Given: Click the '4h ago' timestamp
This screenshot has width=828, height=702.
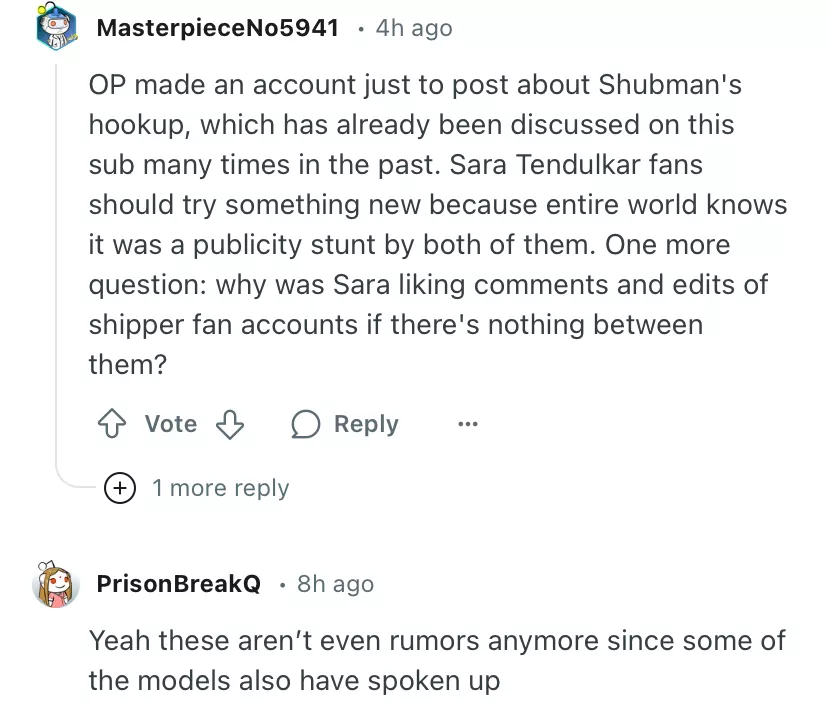Looking at the screenshot, I should pos(413,29).
